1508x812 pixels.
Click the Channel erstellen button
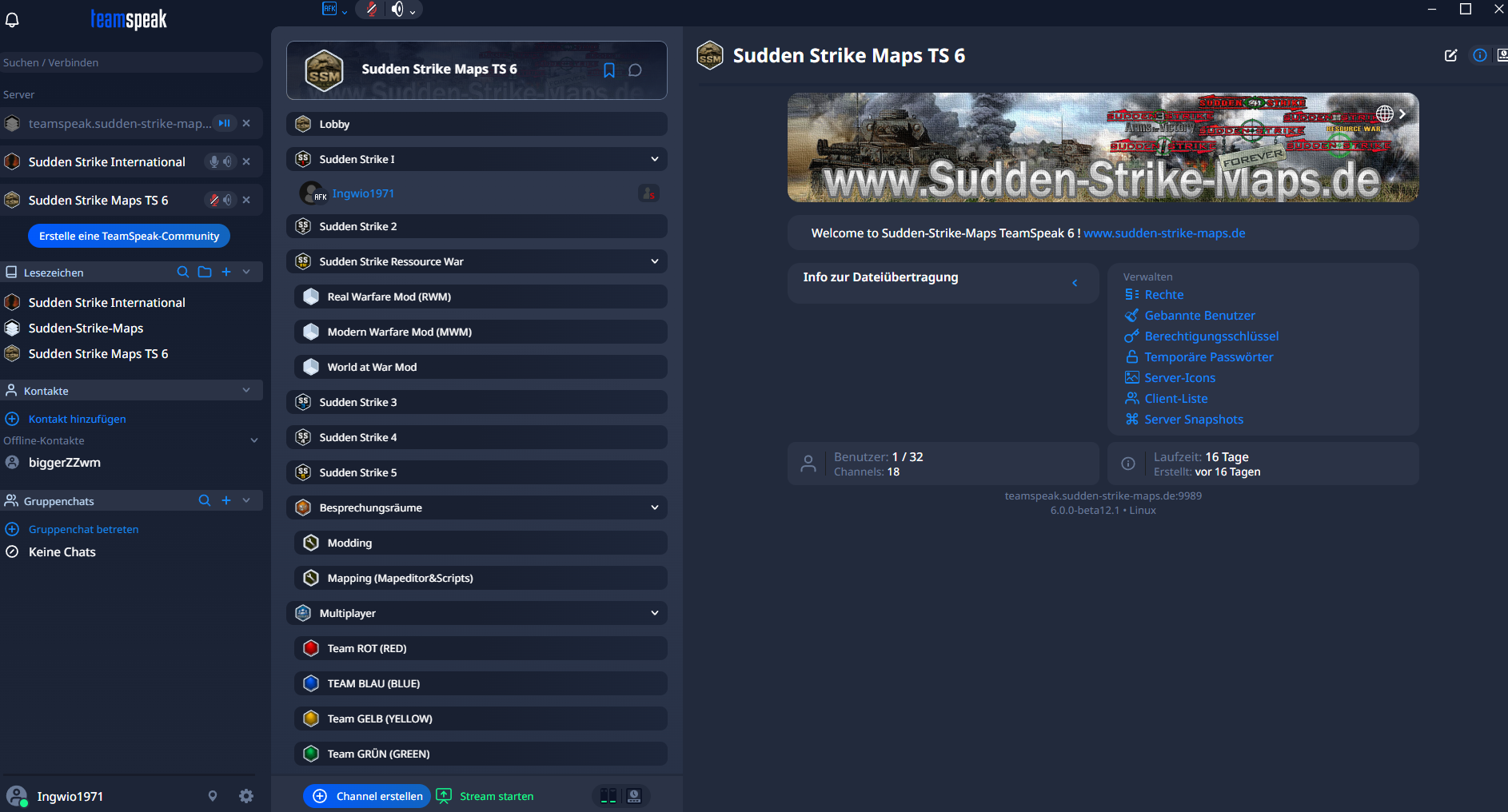pos(367,796)
